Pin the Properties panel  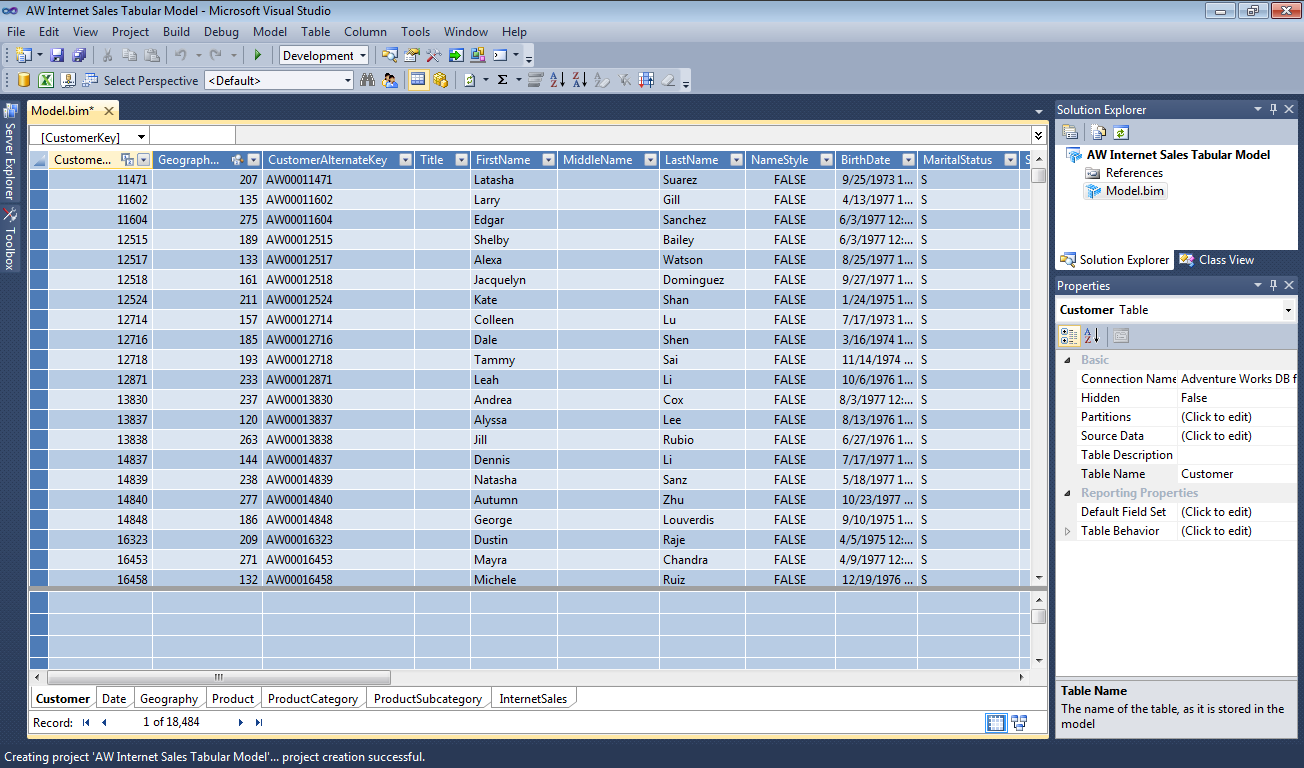tap(1273, 286)
